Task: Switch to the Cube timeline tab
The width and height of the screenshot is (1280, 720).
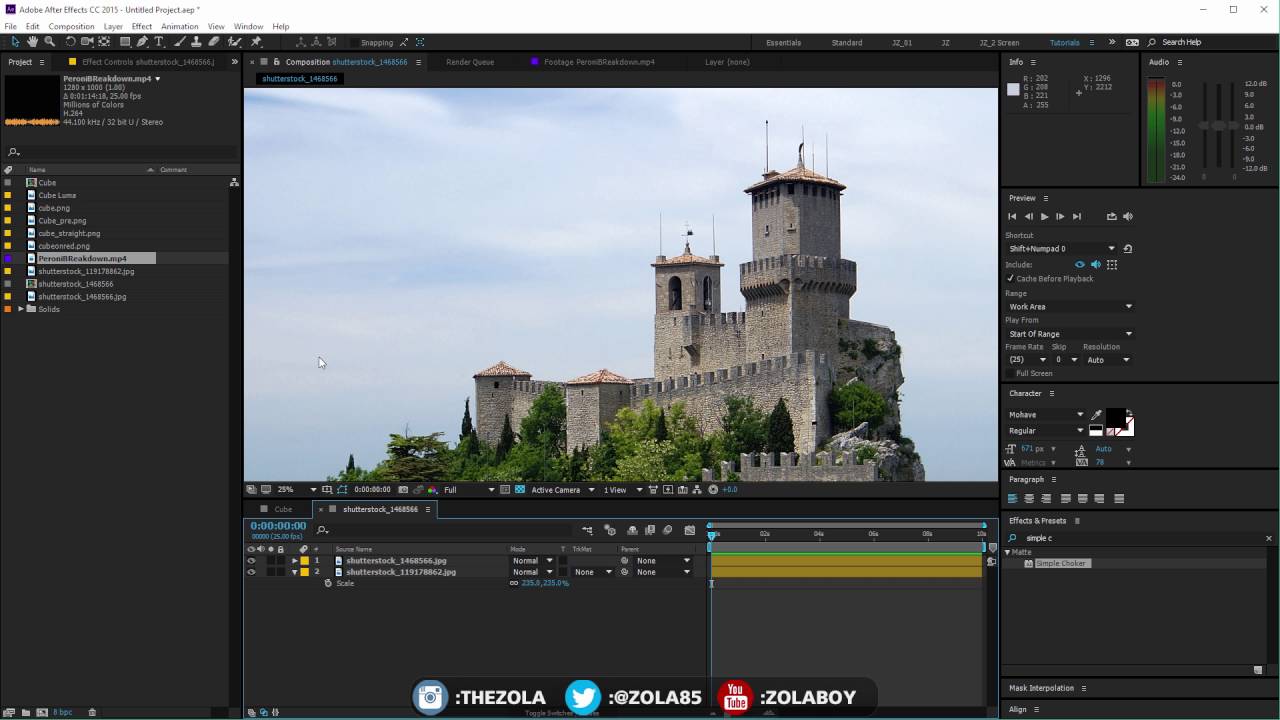Action: tap(283, 509)
